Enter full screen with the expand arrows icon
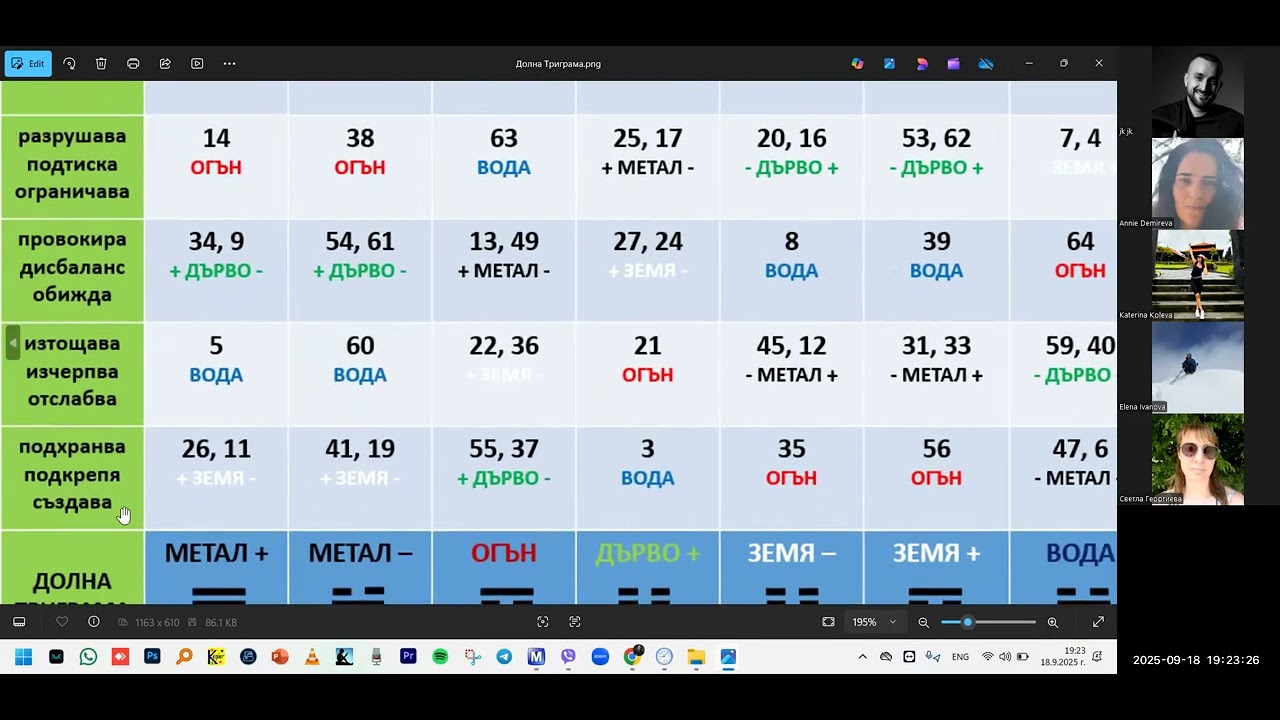 [x=1098, y=622]
